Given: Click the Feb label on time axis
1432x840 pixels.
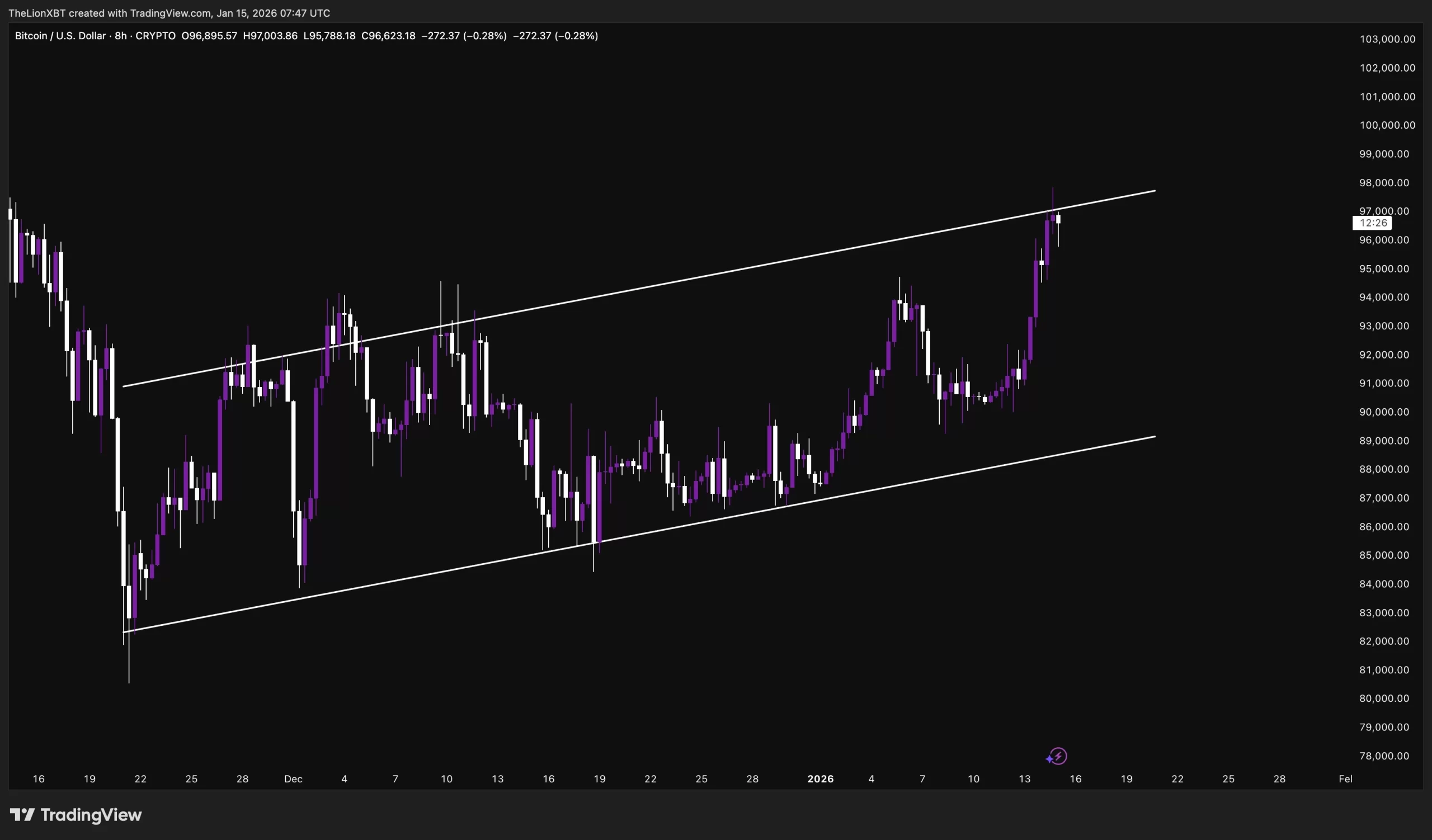Looking at the screenshot, I should tap(1345, 778).
